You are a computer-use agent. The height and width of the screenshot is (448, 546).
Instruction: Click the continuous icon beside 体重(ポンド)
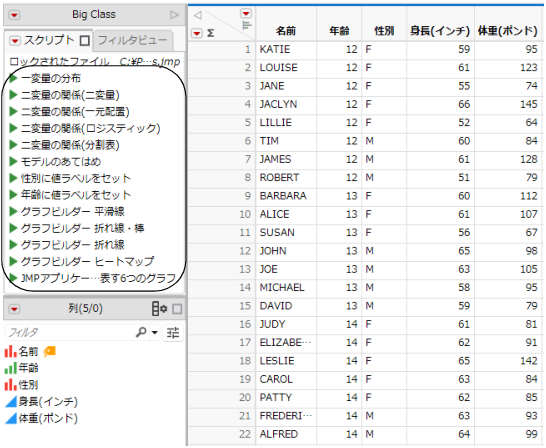tap(10, 418)
